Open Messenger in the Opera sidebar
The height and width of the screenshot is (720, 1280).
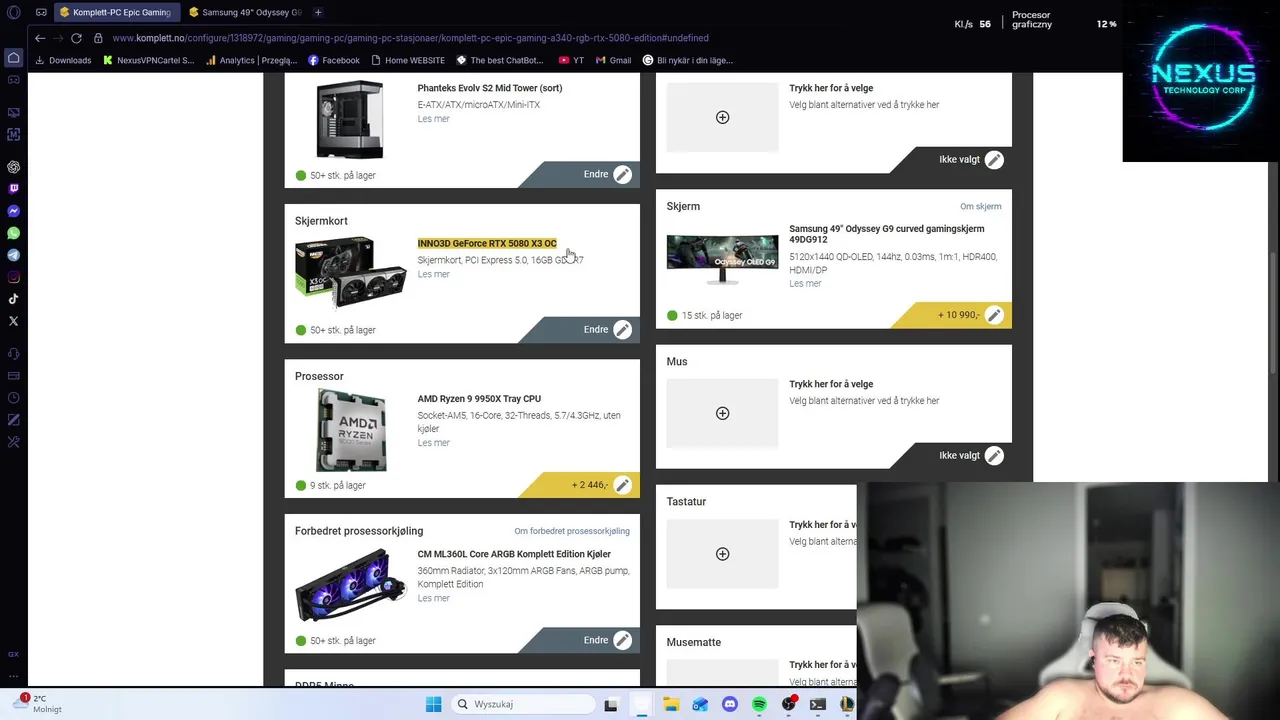14,211
